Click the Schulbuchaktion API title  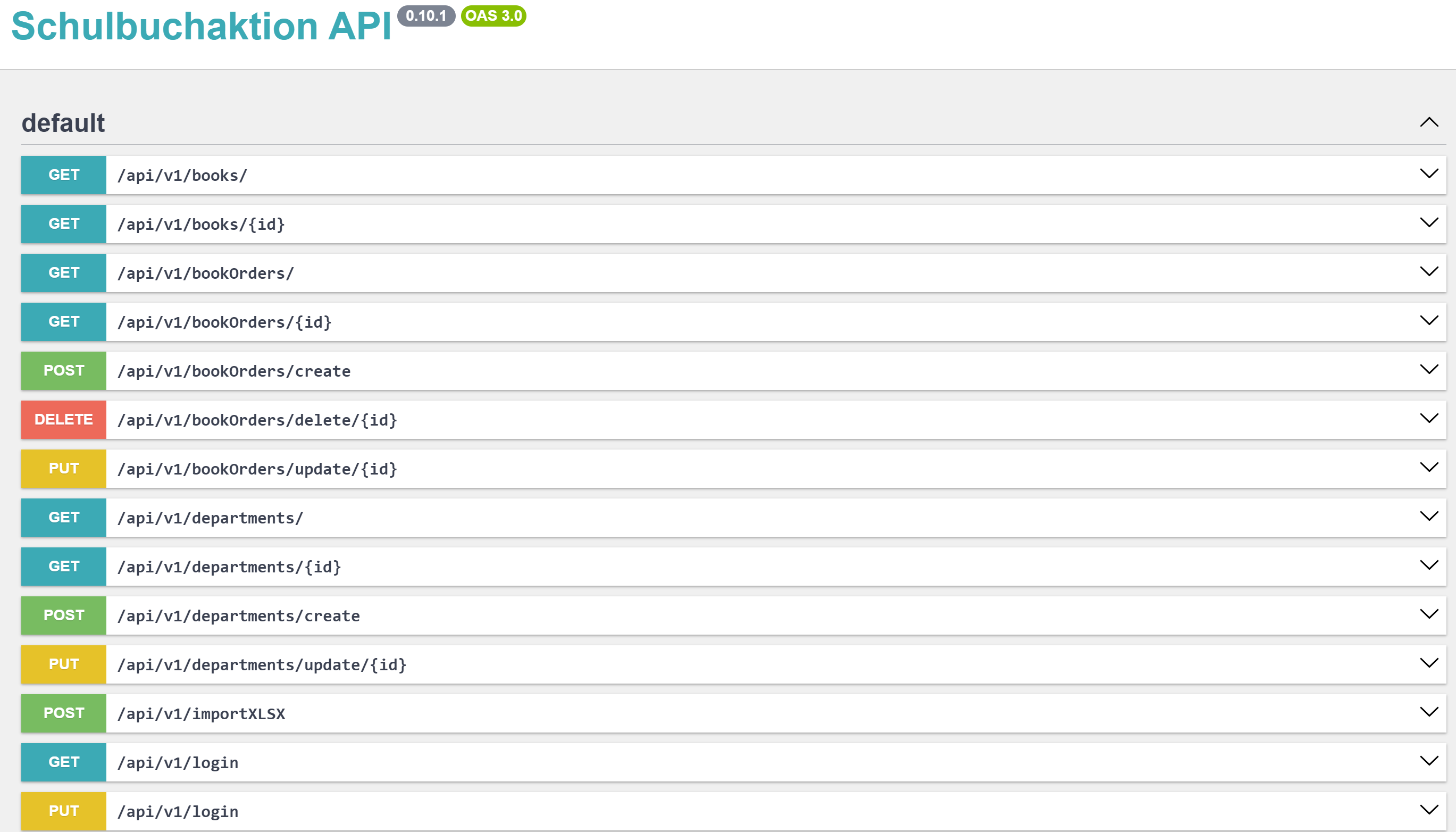tap(201, 26)
